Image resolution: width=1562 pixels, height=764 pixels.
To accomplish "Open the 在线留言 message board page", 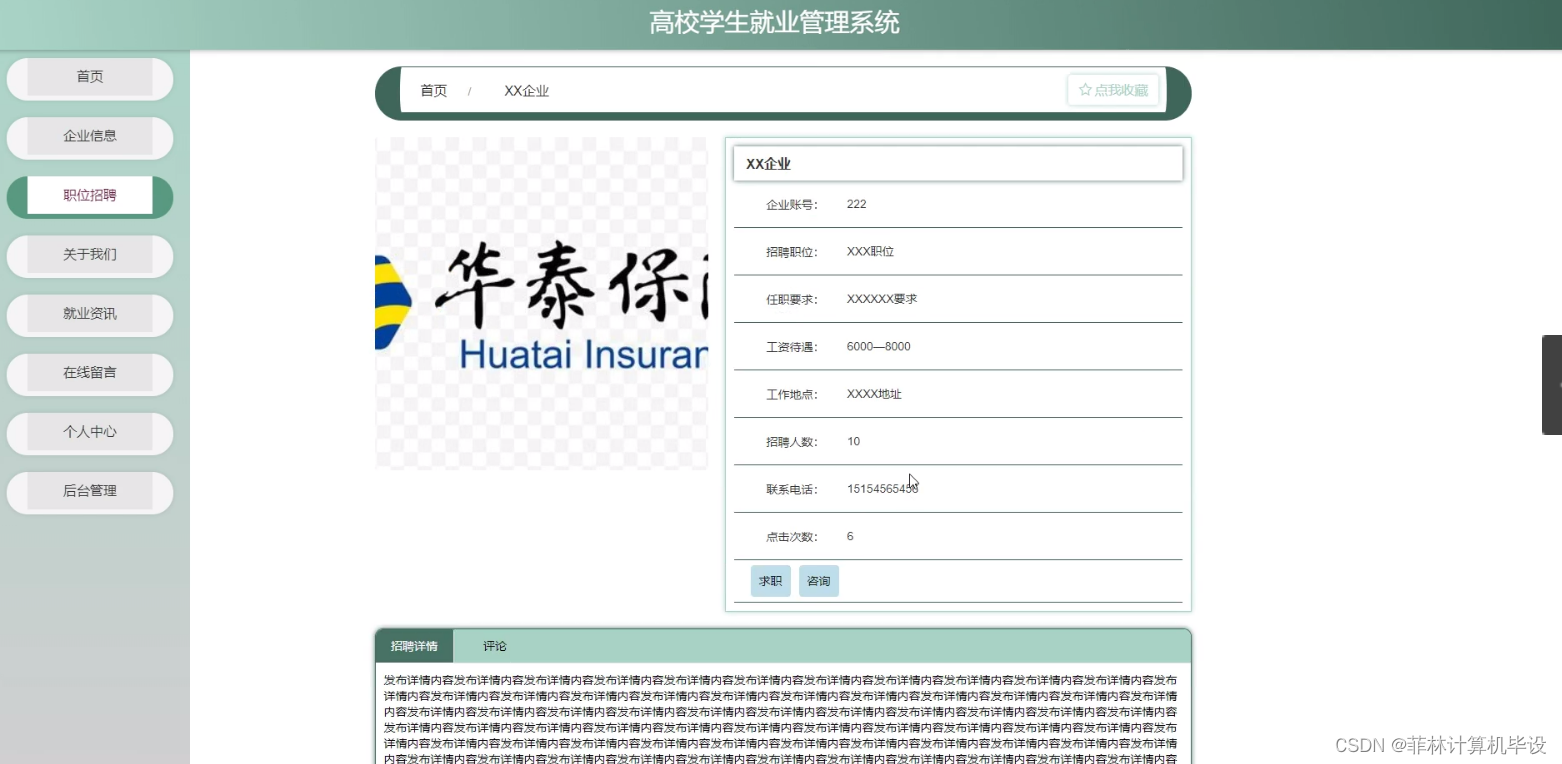I will click(x=89, y=373).
